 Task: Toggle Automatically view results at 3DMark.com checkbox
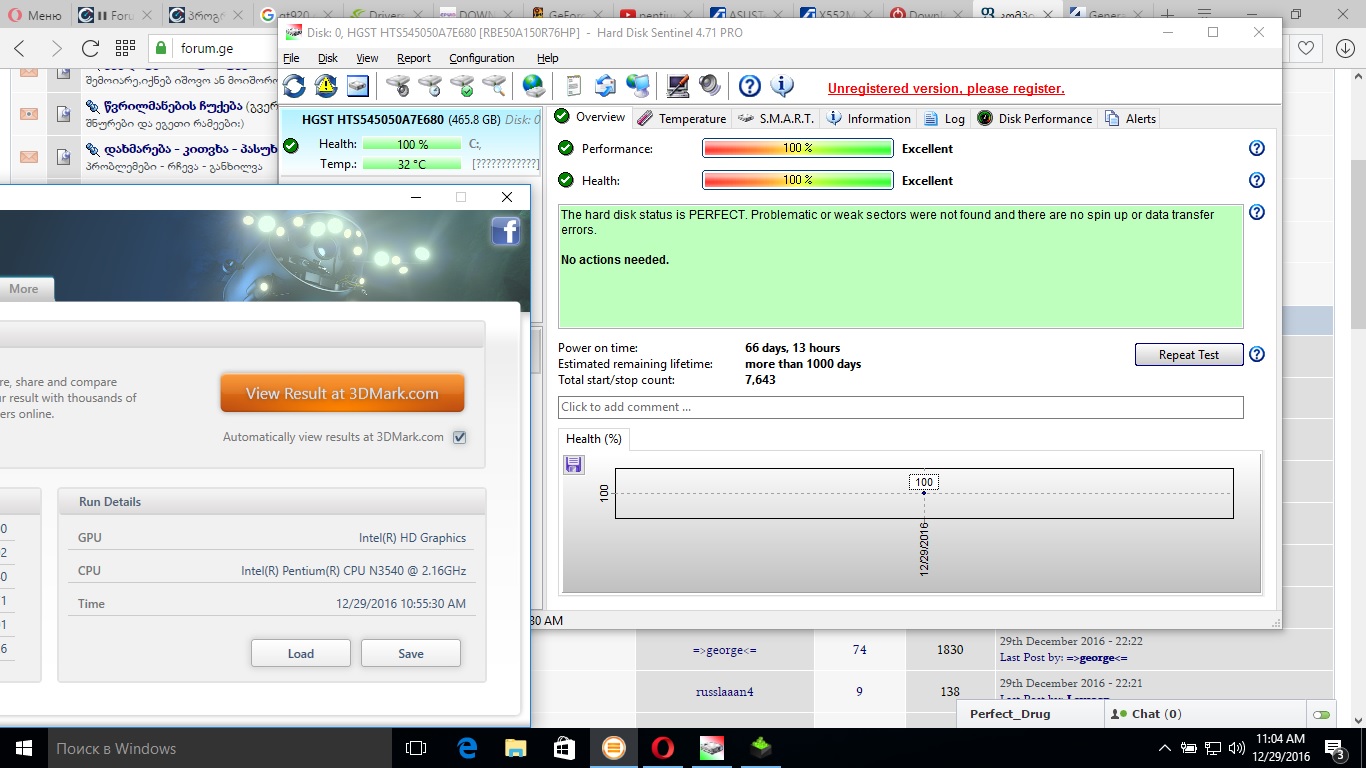click(x=460, y=437)
